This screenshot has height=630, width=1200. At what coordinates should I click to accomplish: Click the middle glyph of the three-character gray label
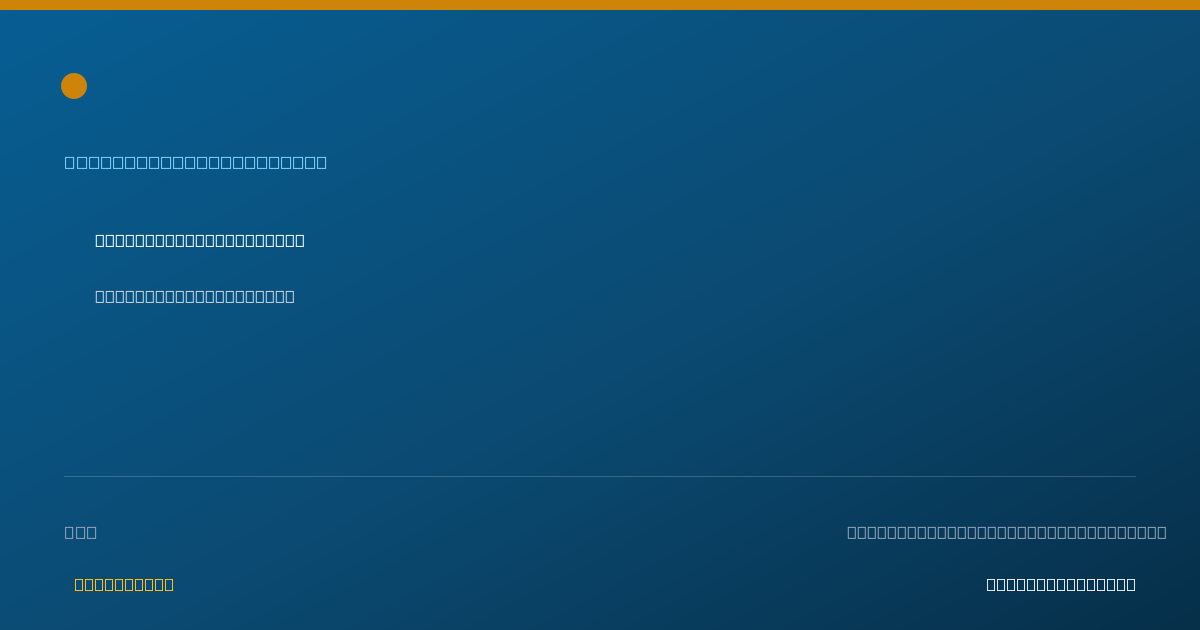point(81,532)
